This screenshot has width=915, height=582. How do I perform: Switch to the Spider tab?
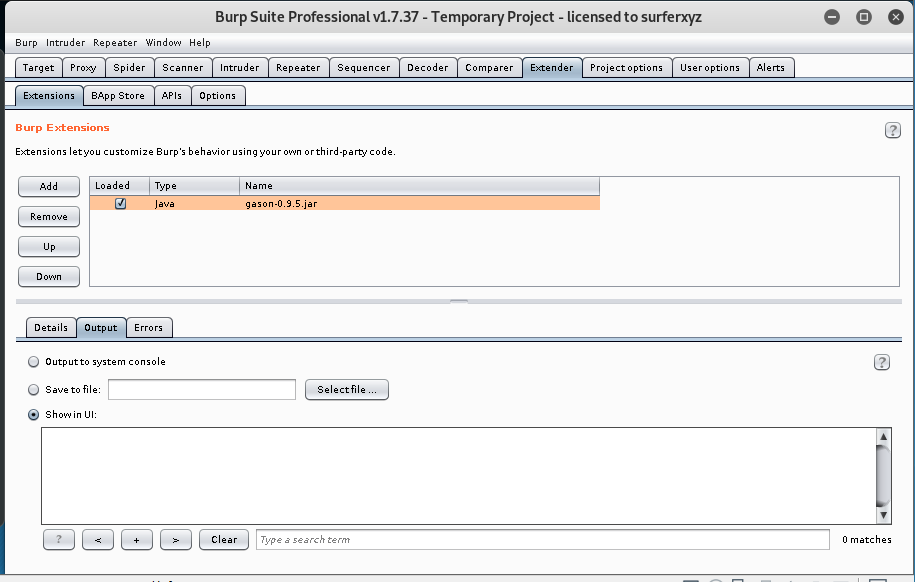(130, 68)
